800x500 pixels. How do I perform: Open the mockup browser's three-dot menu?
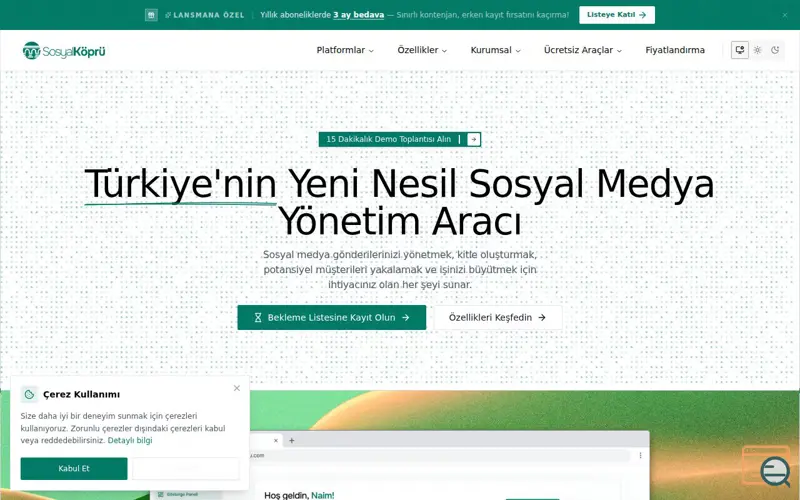[640, 455]
